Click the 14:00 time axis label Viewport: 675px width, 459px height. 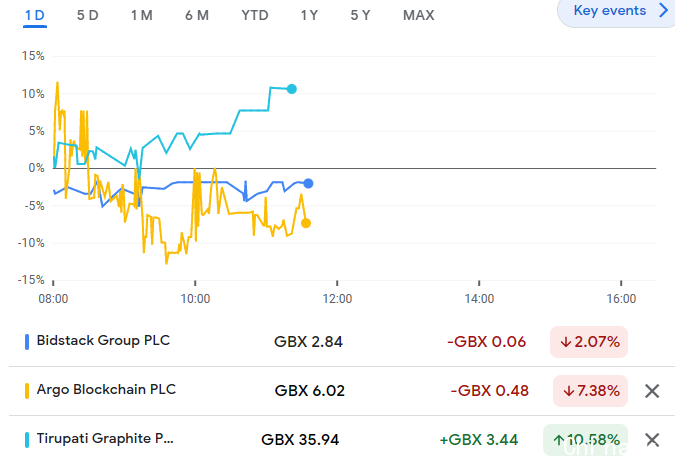[479, 299]
